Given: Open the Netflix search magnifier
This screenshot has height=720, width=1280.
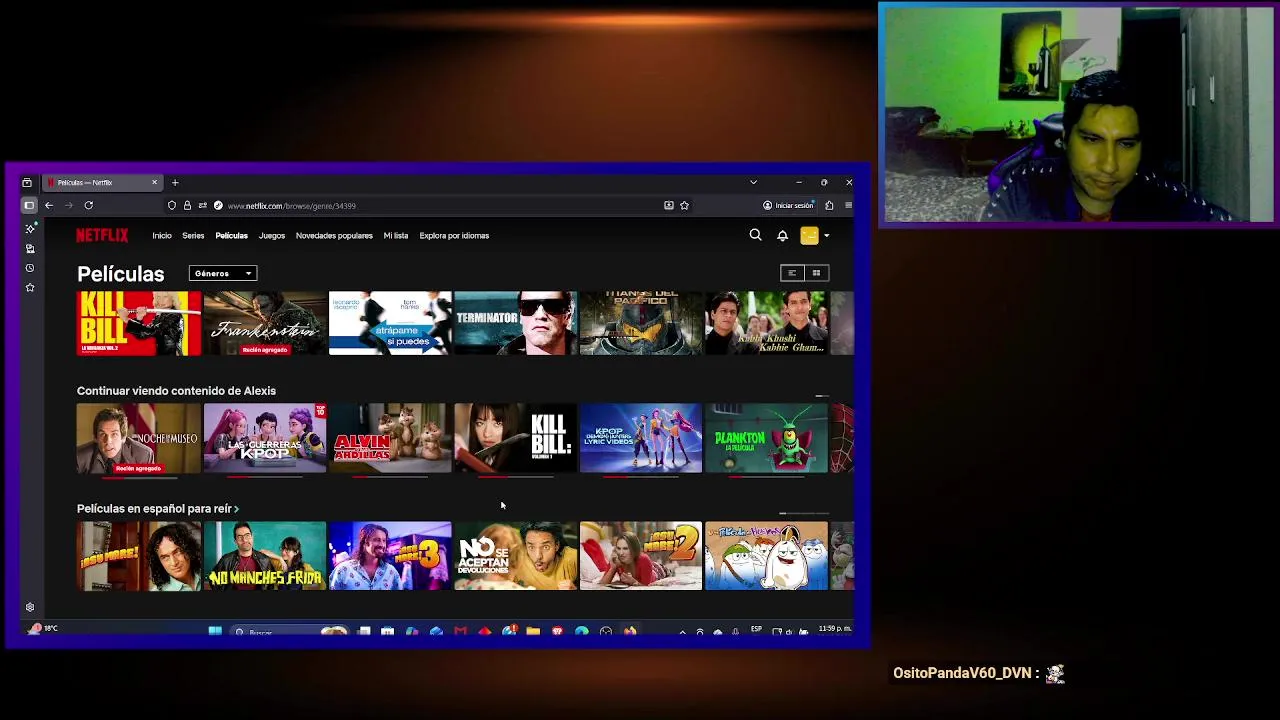Looking at the screenshot, I should (x=756, y=235).
